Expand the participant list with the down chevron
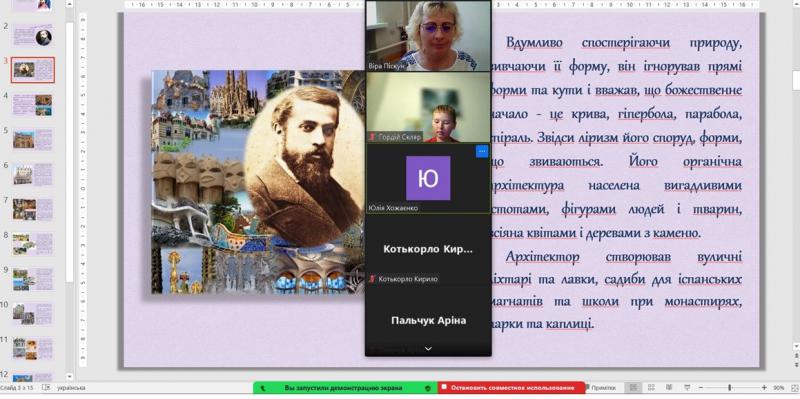Screen dimensions: 800x399 tap(428, 348)
